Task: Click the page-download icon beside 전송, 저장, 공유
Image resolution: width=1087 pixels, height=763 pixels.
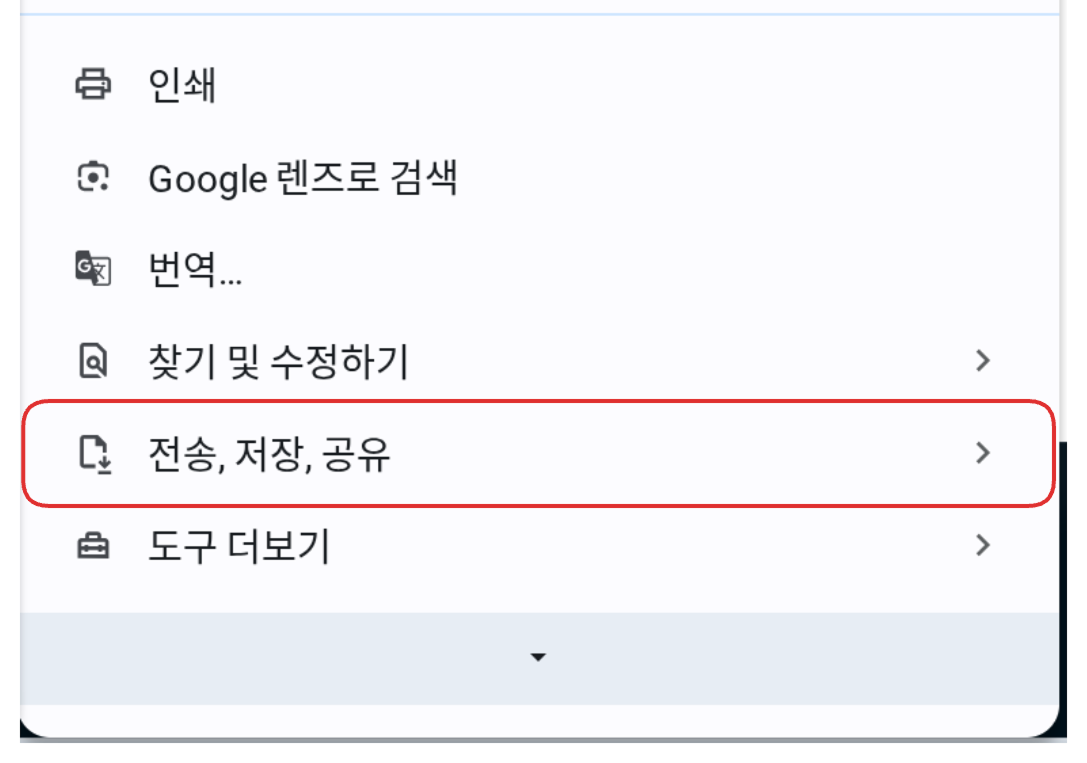Action: 93,454
